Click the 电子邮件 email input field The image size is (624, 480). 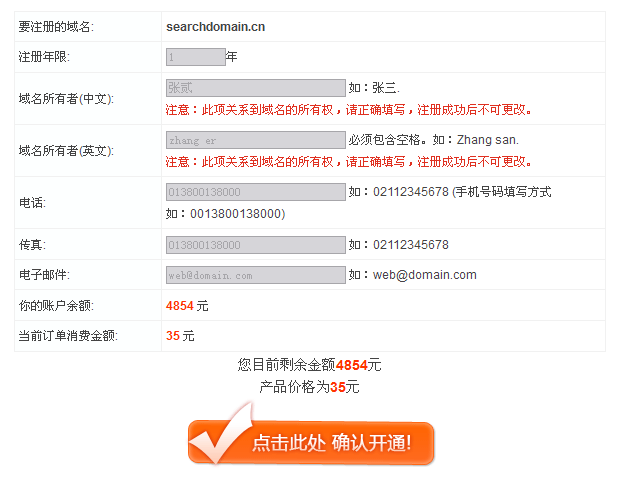[x=255, y=275]
